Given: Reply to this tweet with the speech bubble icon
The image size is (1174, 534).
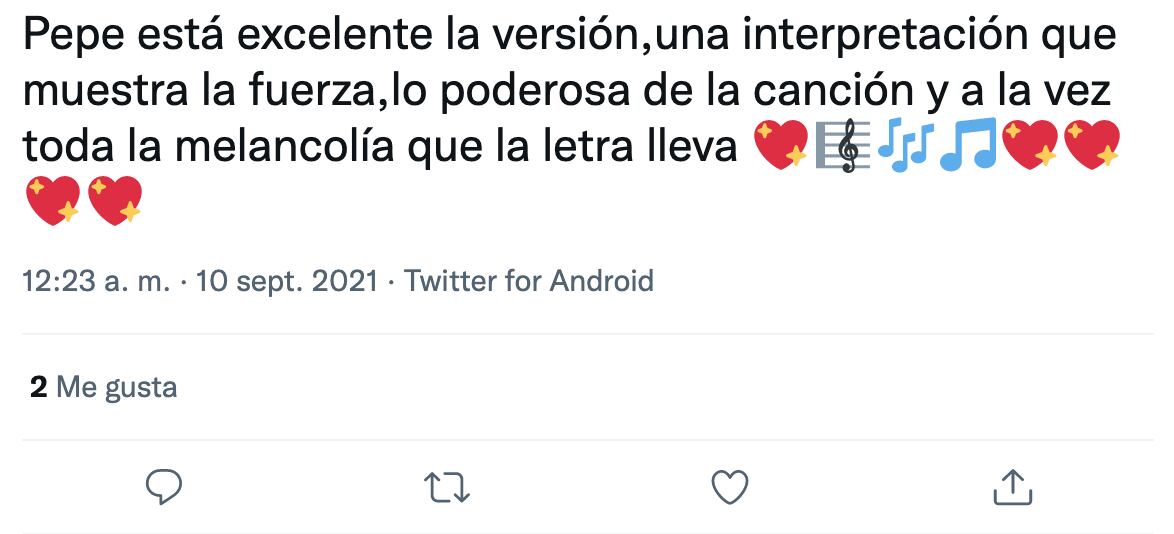Looking at the screenshot, I should click(163, 486).
